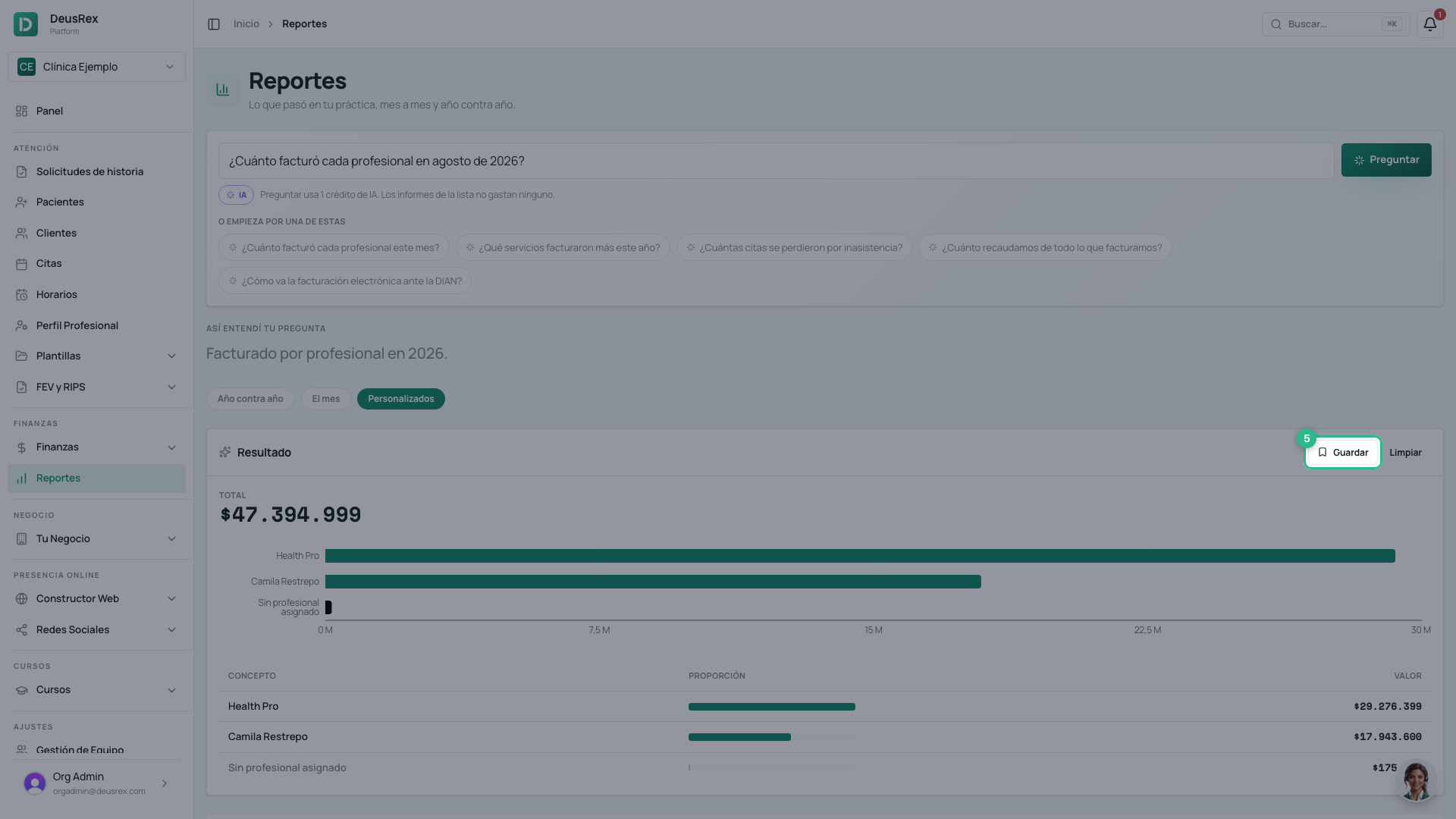Viewport: 1456px width, 819px height.
Task: Open the Clínica Ejemplo organization dropdown
Action: tap(96, 67)
